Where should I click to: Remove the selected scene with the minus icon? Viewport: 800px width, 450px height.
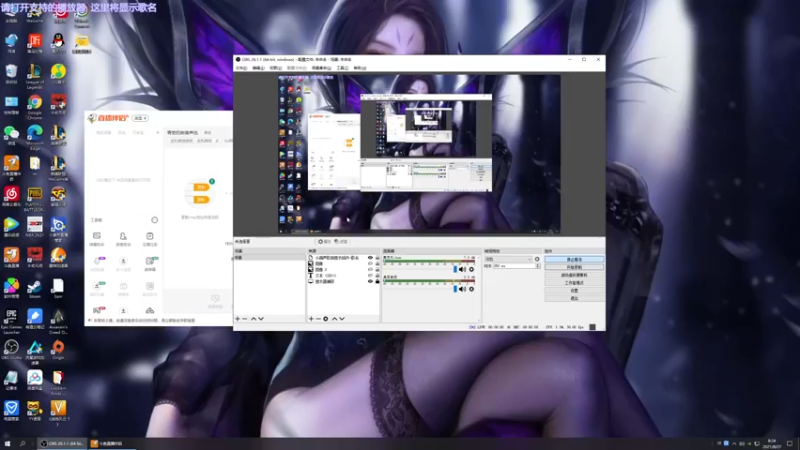(245, 319)
